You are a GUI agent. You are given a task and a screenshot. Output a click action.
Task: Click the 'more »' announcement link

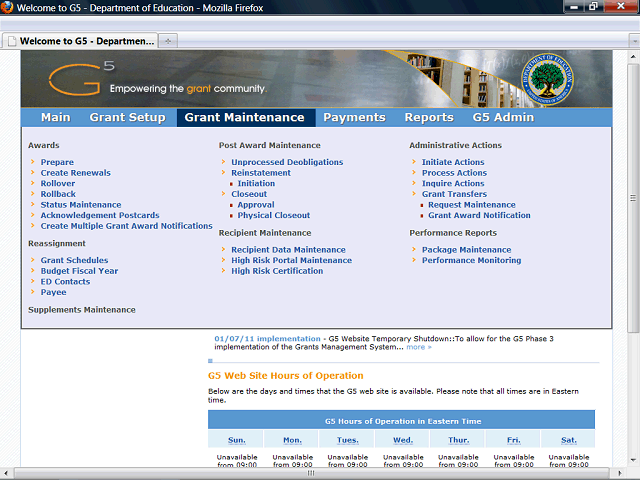pos(419,347)
